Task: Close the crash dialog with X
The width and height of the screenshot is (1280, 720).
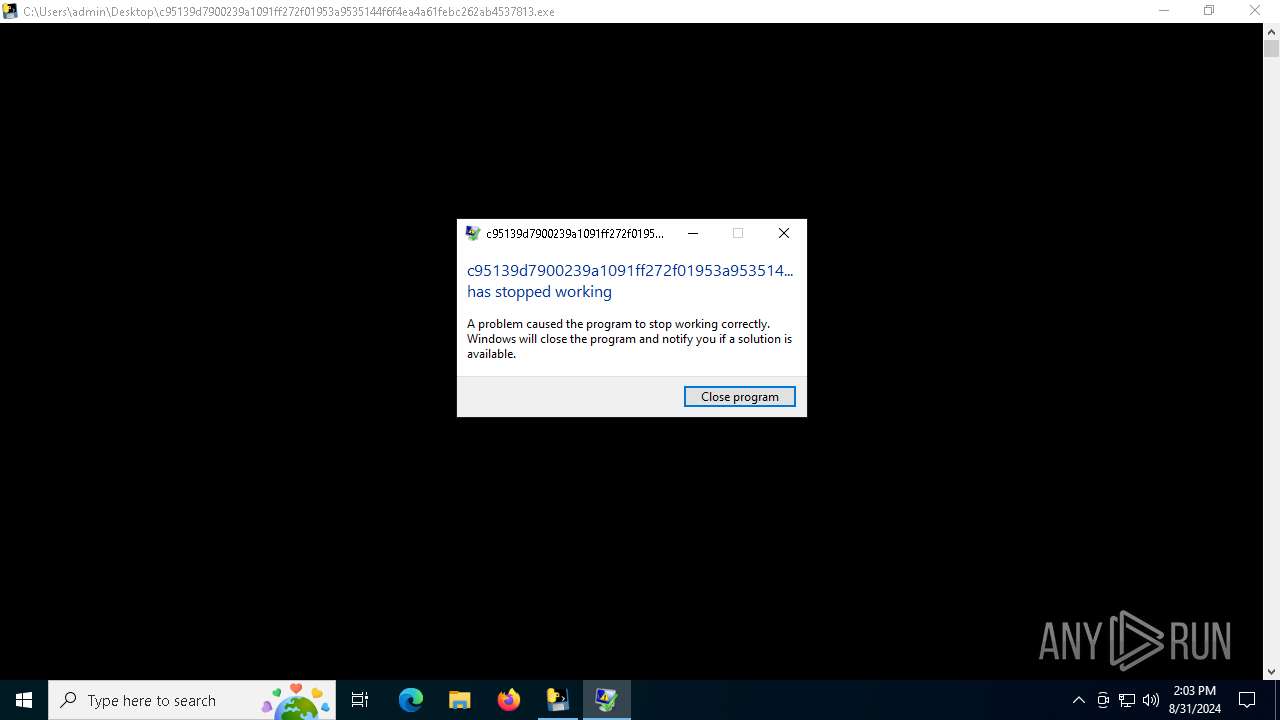Action: tap(784, 233)
